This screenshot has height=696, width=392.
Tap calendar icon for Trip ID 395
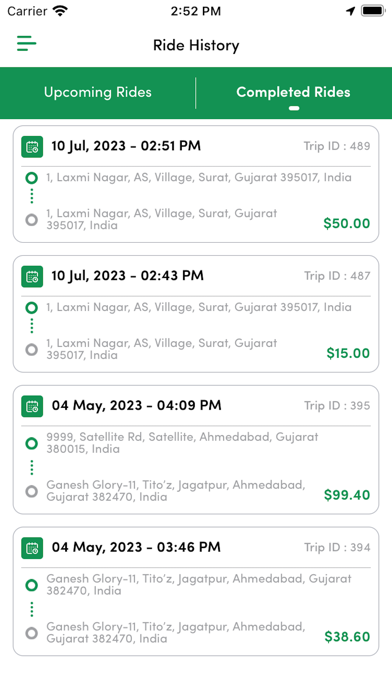[32, 406]
